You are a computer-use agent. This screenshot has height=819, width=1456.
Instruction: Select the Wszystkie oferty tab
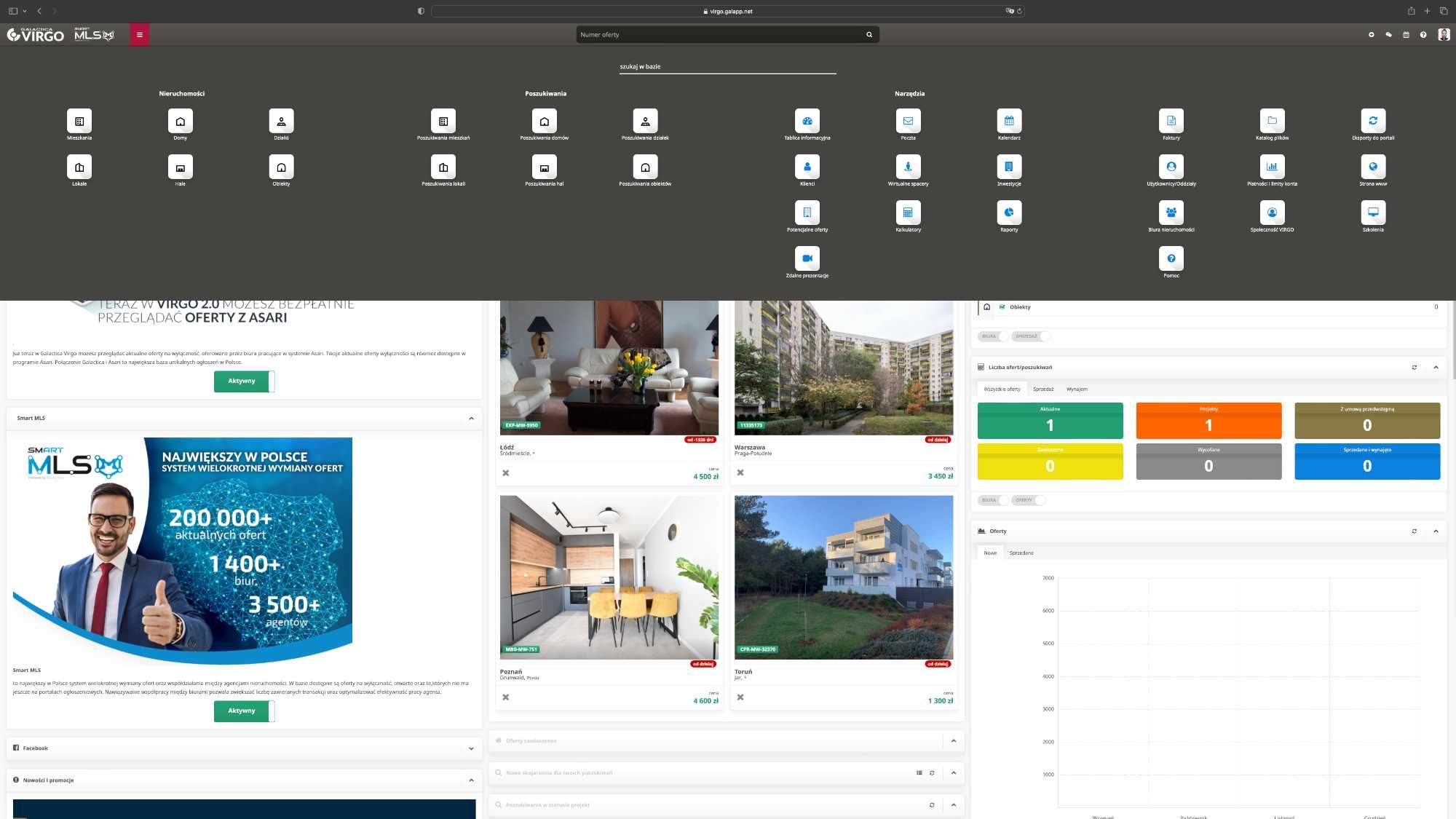pos(1002,389)
